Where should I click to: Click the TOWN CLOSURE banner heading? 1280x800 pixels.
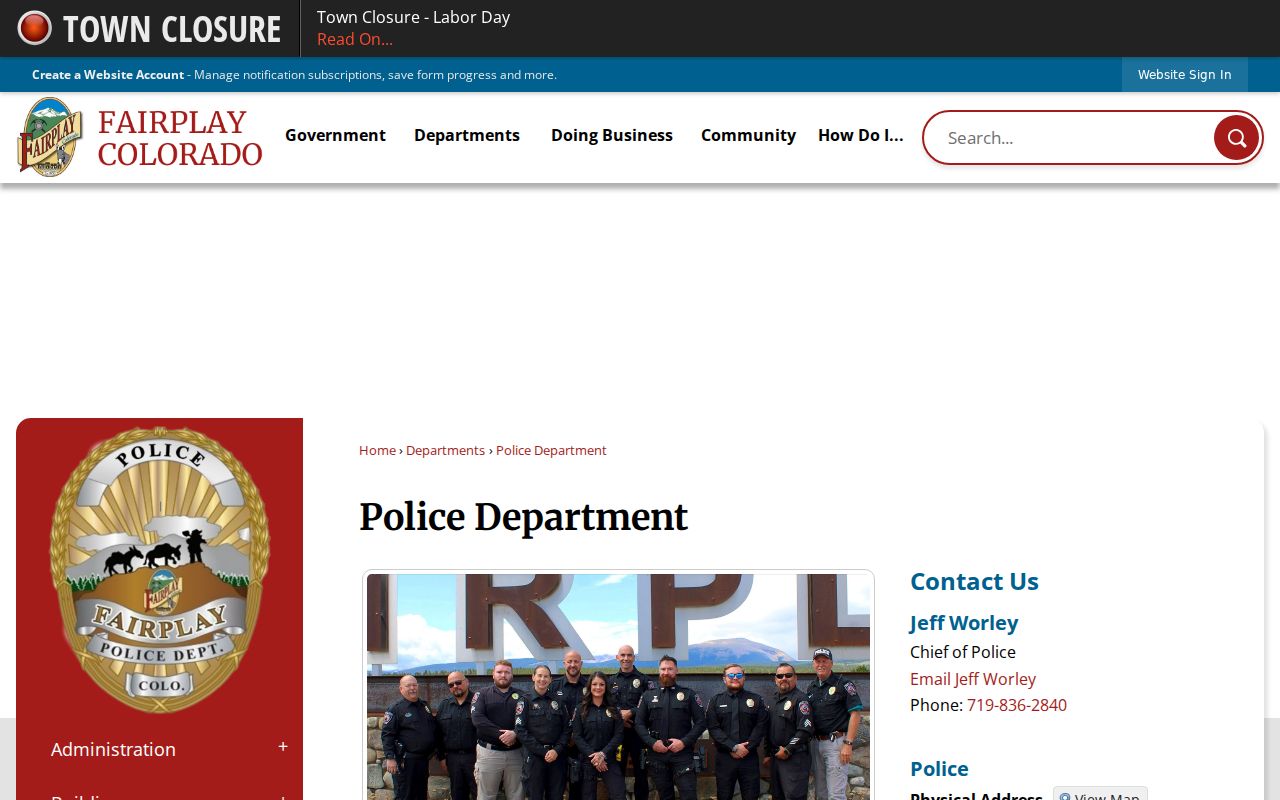pos(172,29)
